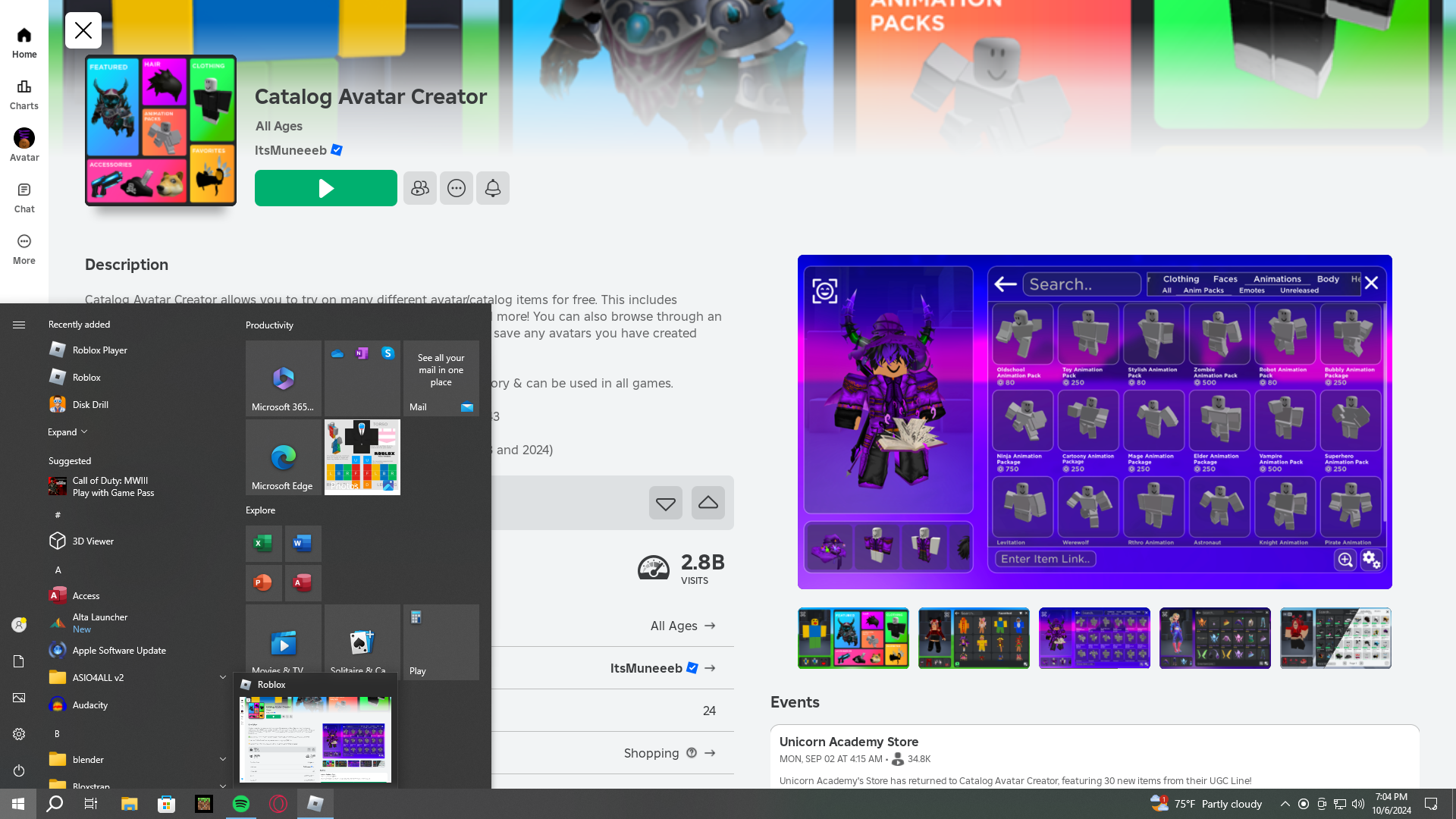This screenshot has width=1456, height=819.
Task: Click the friends/invite icon button
Action: pos(419,188)
